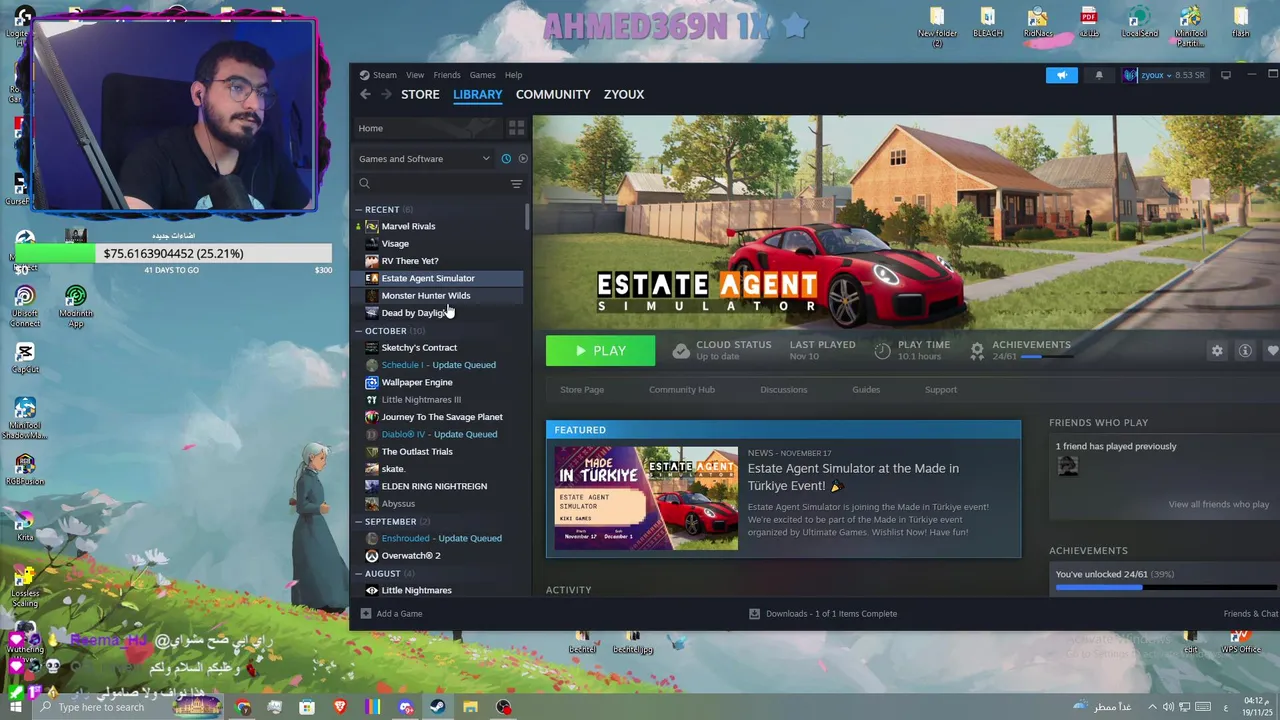This screenshot has width=1280, height=720.
Task: Click Add a Game
Action: [x=391, y=614]
